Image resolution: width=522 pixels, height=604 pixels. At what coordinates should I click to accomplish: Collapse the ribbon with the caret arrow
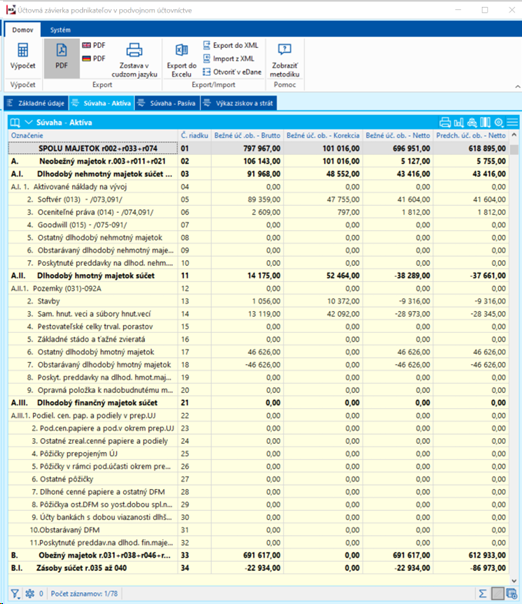(x=517, y=86)
